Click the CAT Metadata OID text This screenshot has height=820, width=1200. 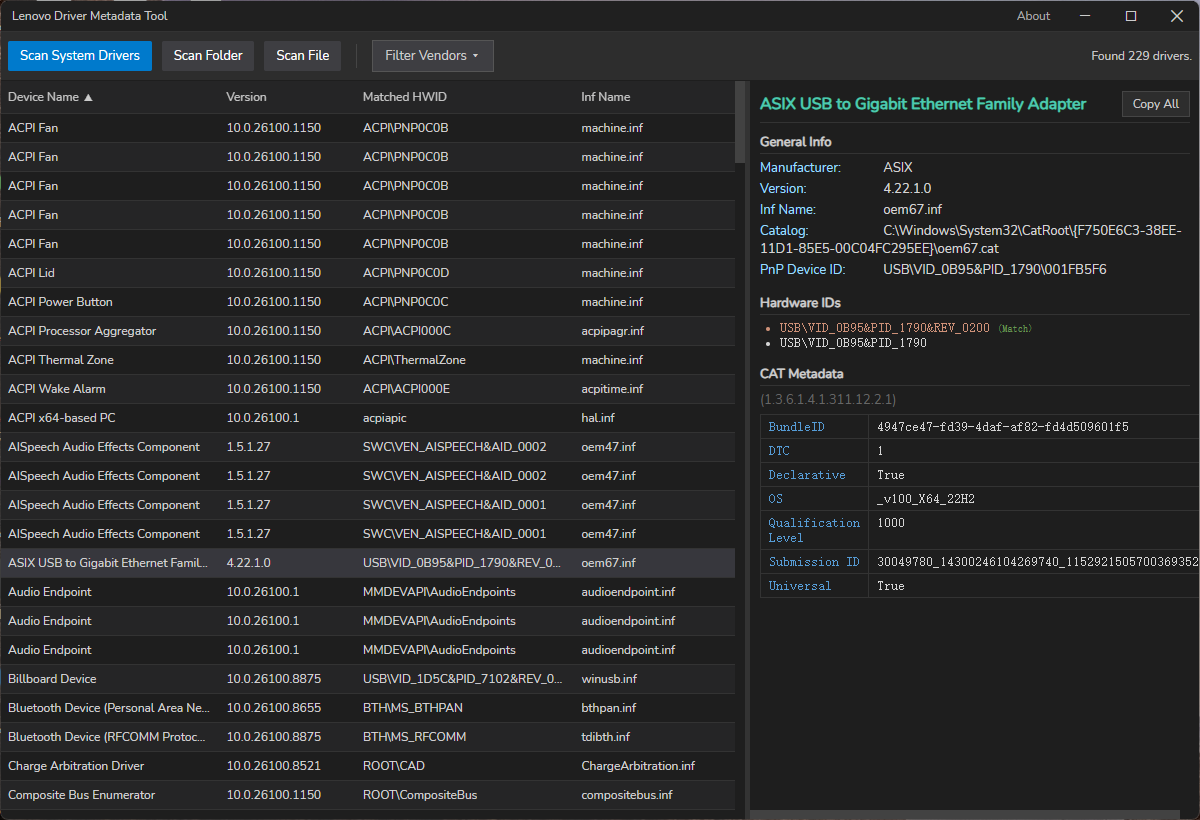click(x=828, y=399)
